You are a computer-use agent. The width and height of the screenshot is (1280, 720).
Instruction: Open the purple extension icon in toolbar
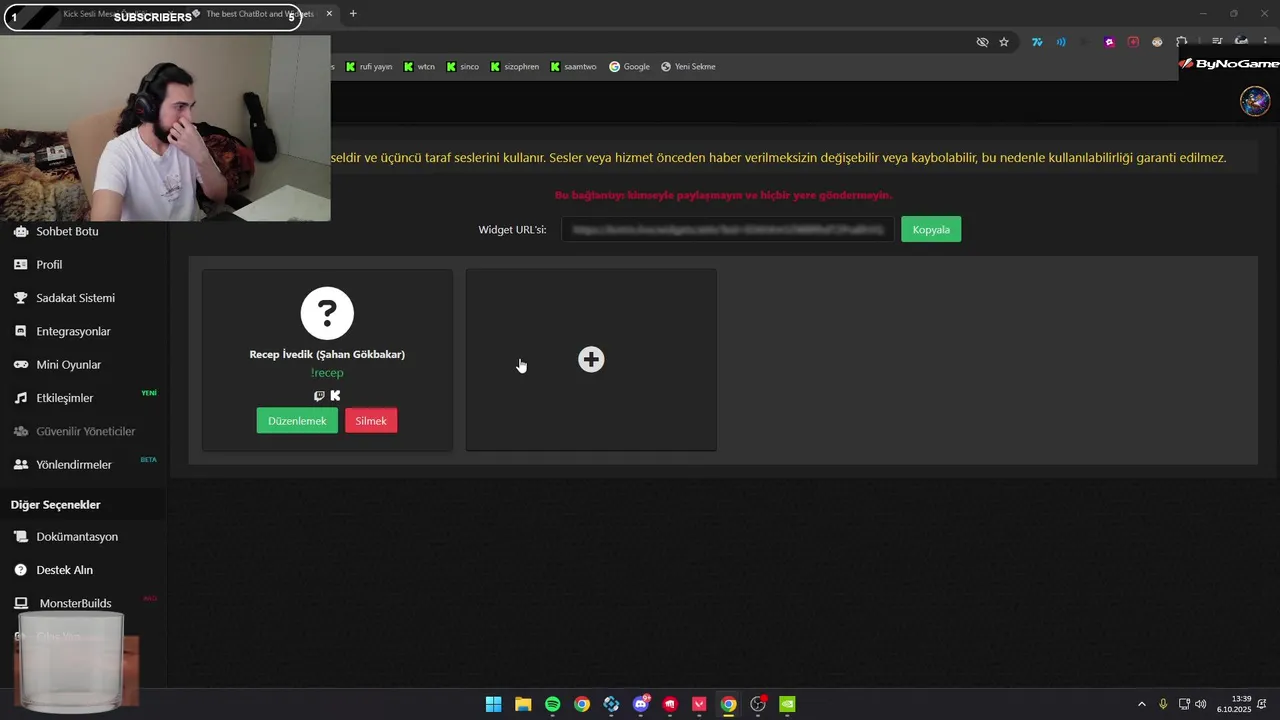[1109, 42]
